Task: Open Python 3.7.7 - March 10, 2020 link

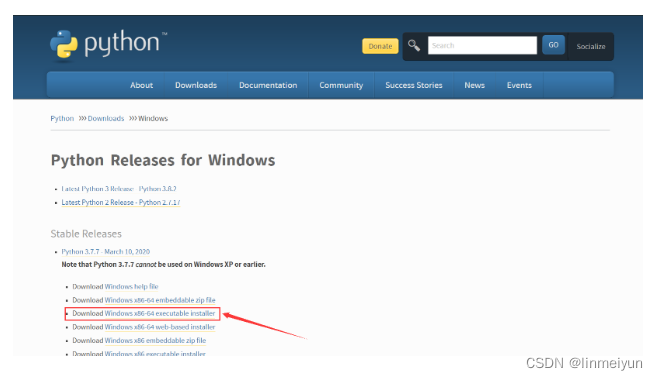Action: point(106,252)
